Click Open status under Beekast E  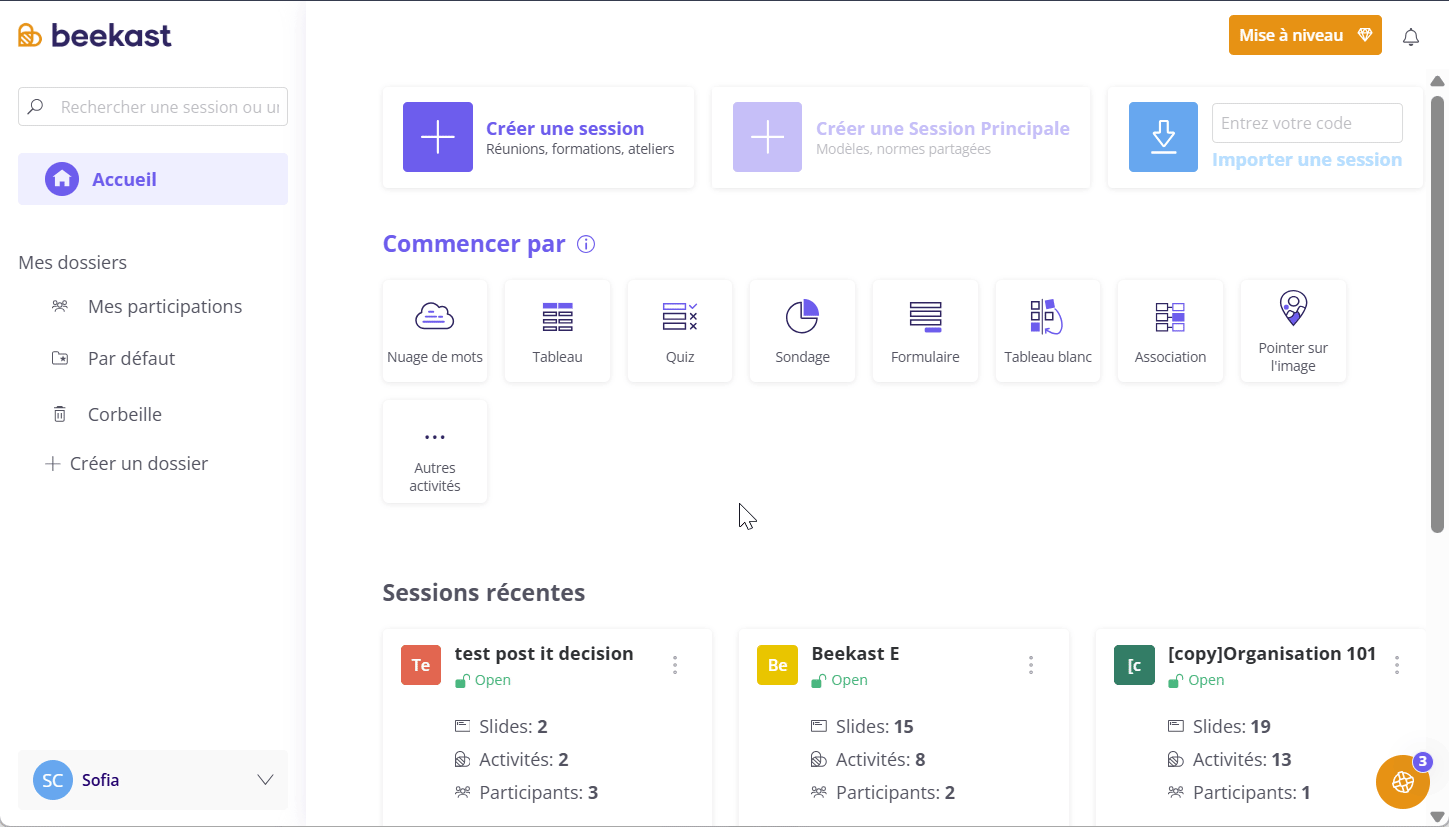849,680
